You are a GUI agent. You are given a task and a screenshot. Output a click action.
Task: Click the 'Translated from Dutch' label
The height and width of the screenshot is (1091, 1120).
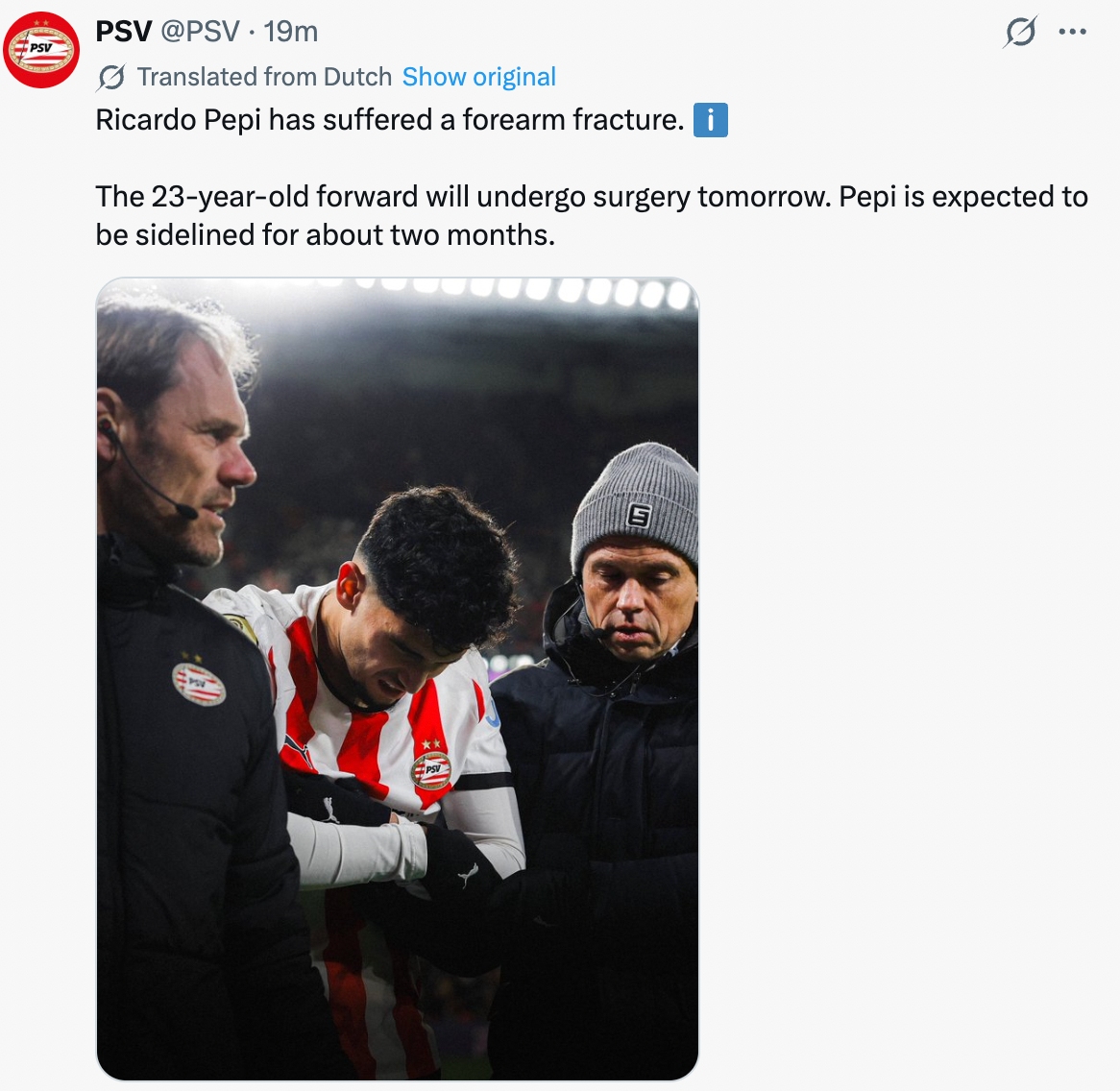click(264, 77)
